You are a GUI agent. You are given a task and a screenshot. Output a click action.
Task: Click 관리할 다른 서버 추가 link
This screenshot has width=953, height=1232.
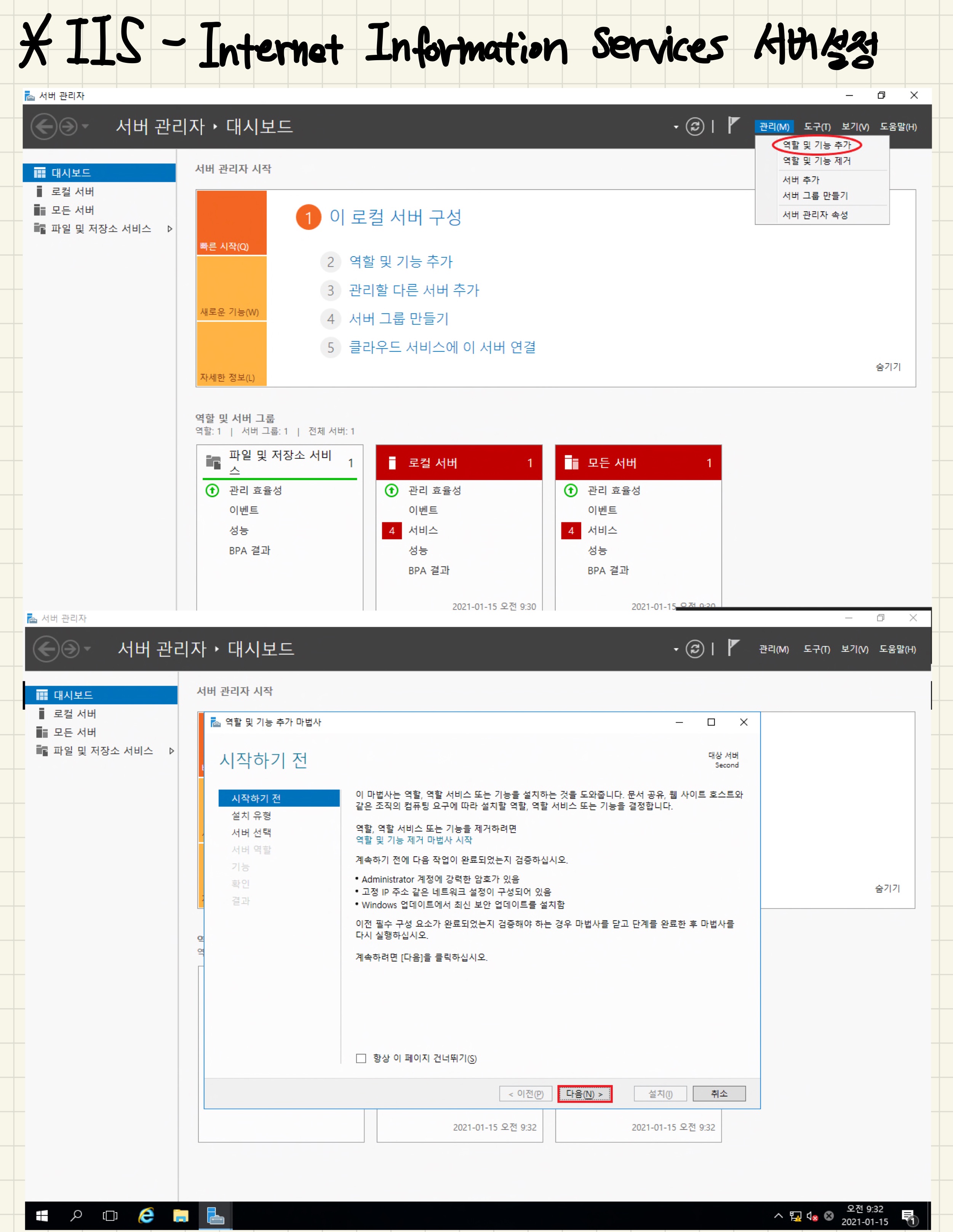(x=414, y=290)
